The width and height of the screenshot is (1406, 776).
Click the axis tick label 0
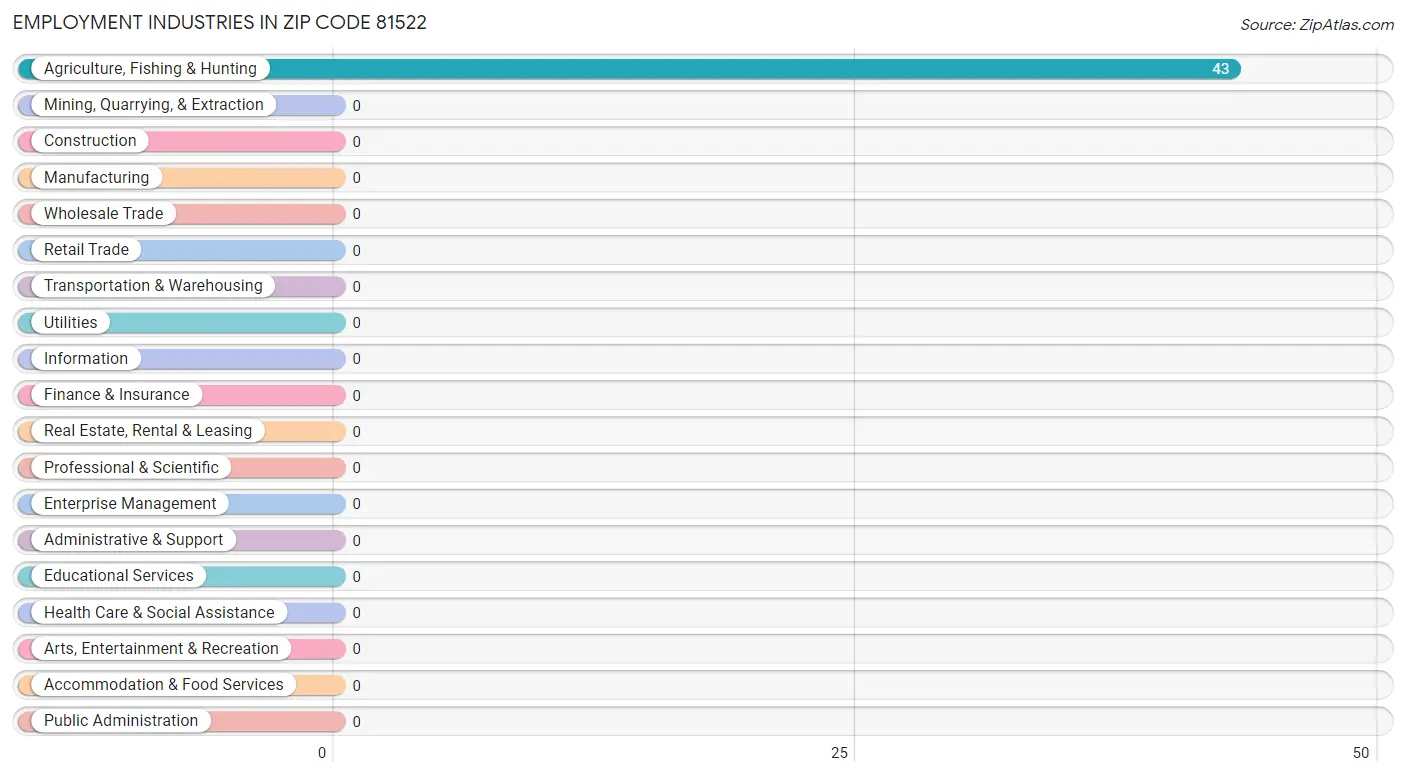pos(322,753)
